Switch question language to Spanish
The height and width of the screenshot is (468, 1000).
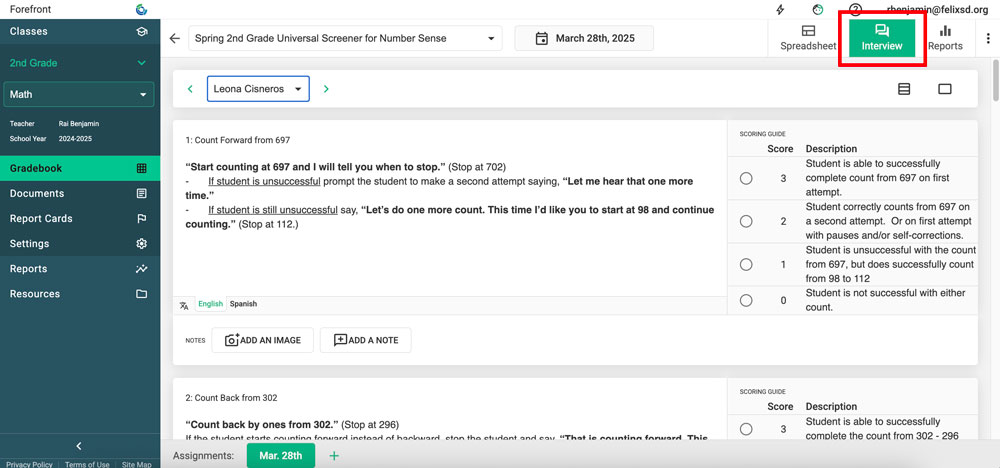[x=243, y=304]
